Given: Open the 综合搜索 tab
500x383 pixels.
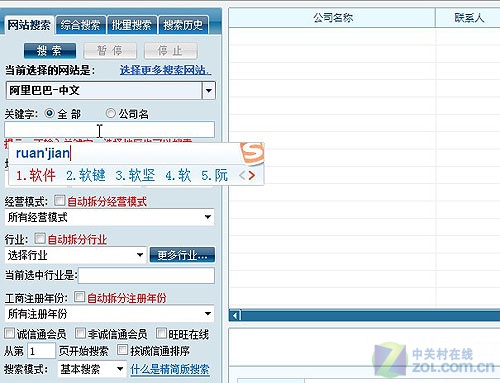Looking at the screenshot, I should point(80,25).
